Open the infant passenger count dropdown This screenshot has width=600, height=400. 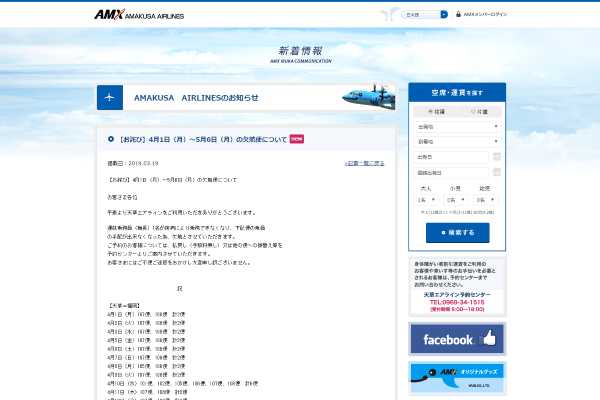[x=485, y=200]
